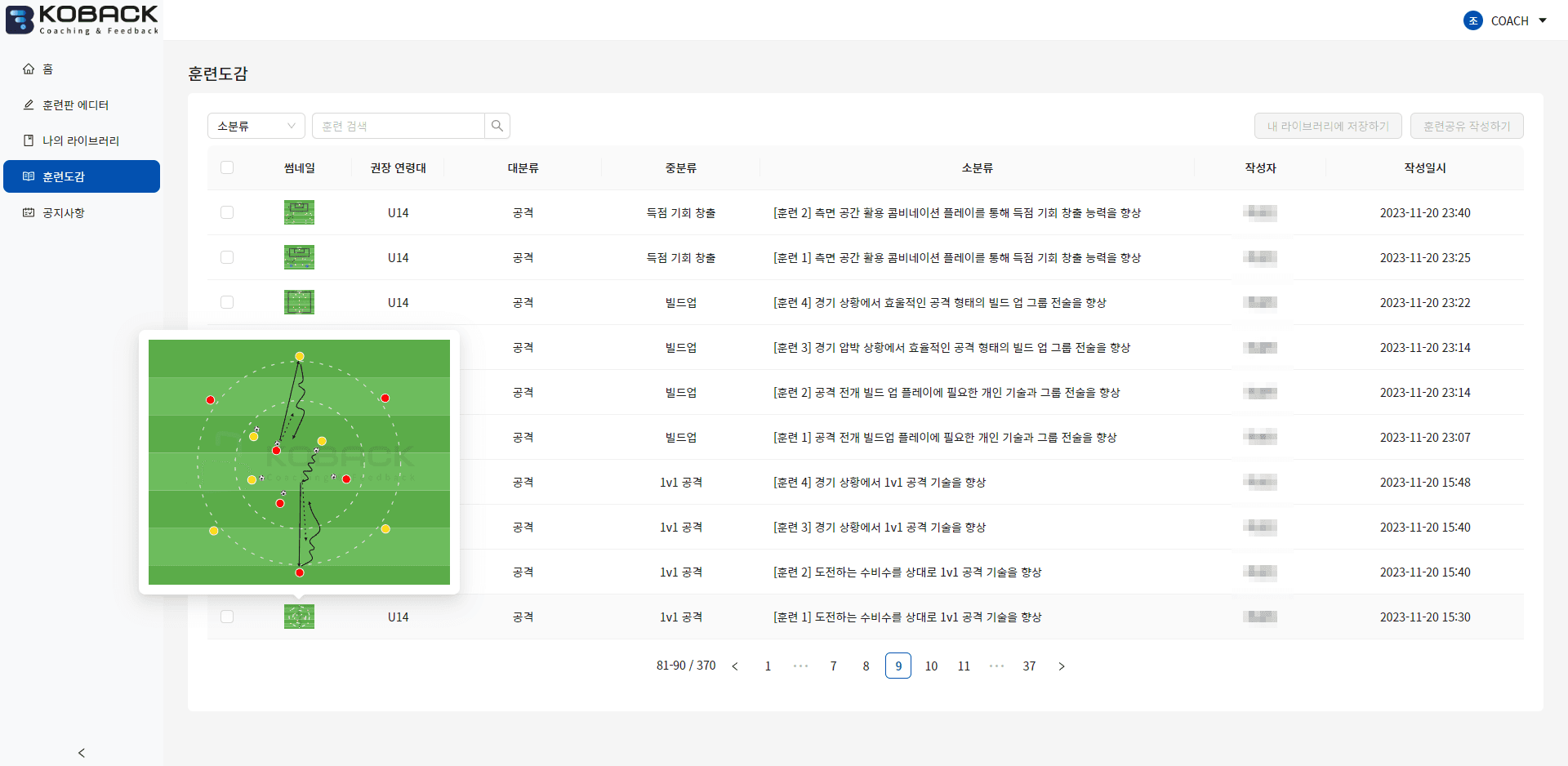The image size is (1568, 766).
Task: Jump ahead via ellipsis before page 37
Action: coord(996,666)
